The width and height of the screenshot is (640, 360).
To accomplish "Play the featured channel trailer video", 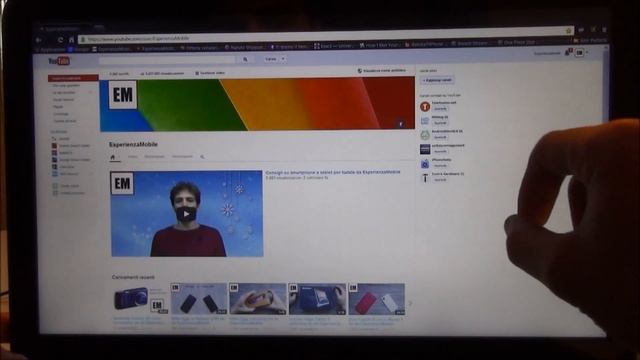I will coord(187,213).
